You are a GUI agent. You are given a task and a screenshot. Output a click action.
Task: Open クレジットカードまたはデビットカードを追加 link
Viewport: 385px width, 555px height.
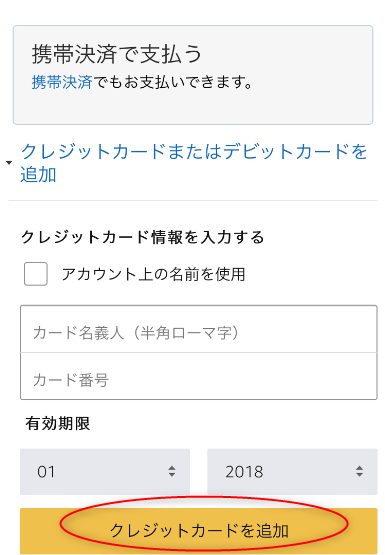coord(194,163)
